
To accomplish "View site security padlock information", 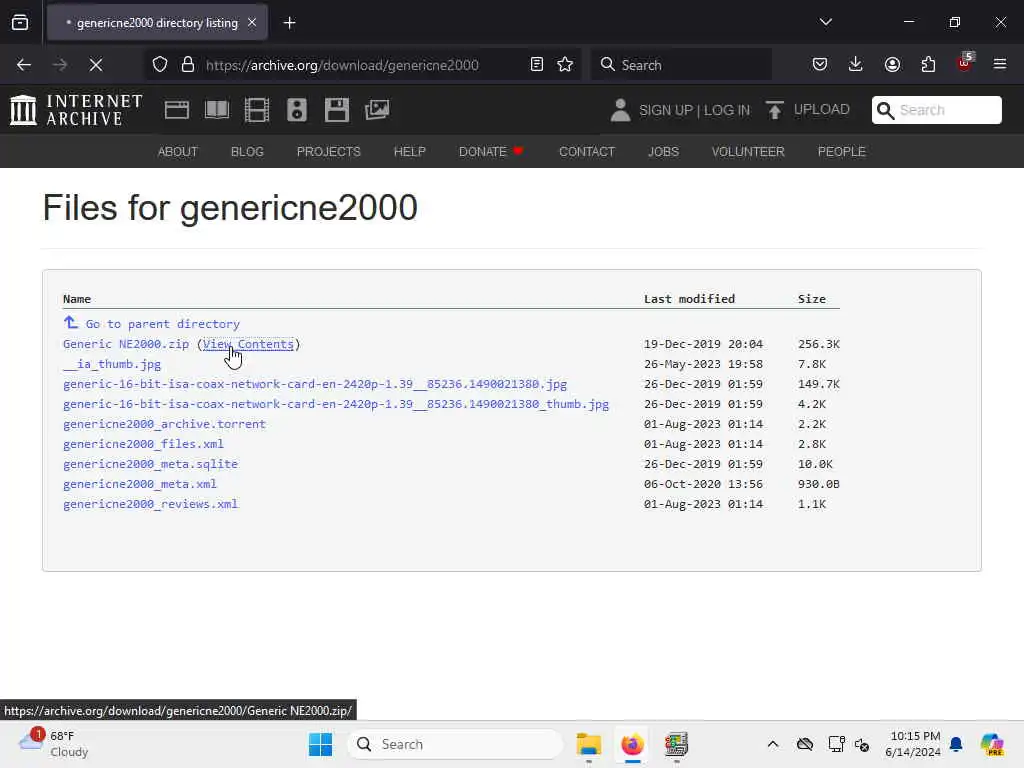I will 188,65.
